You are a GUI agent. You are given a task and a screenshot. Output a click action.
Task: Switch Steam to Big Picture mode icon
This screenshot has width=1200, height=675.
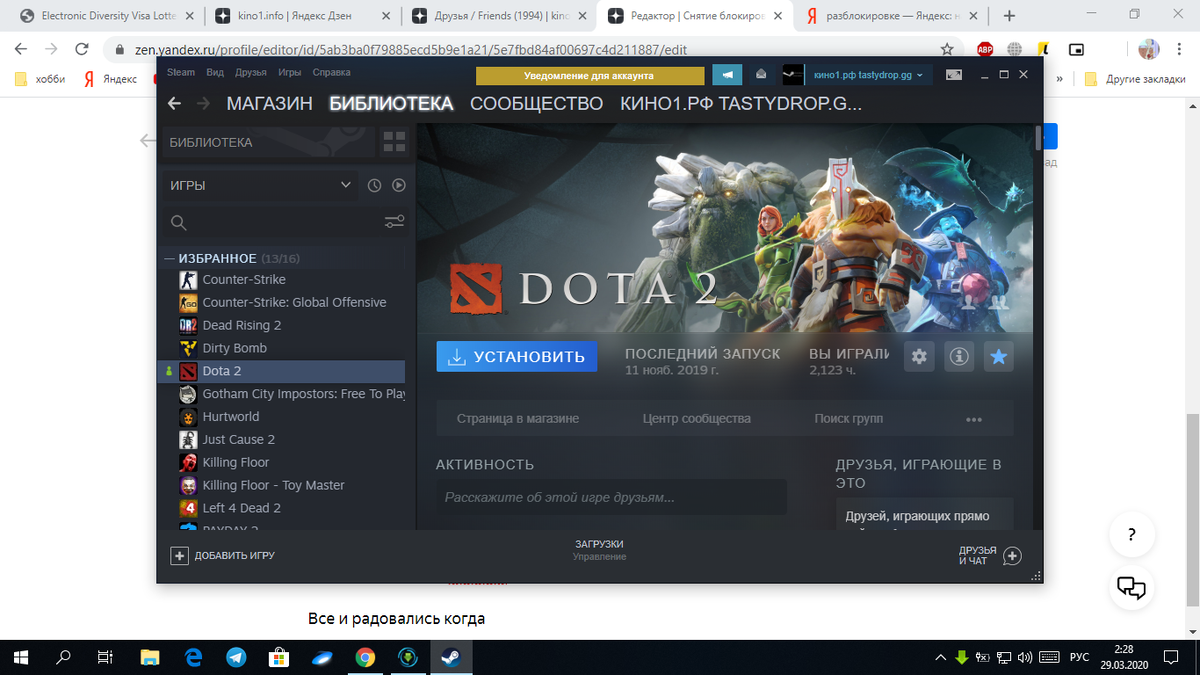(x=955, y=75)
